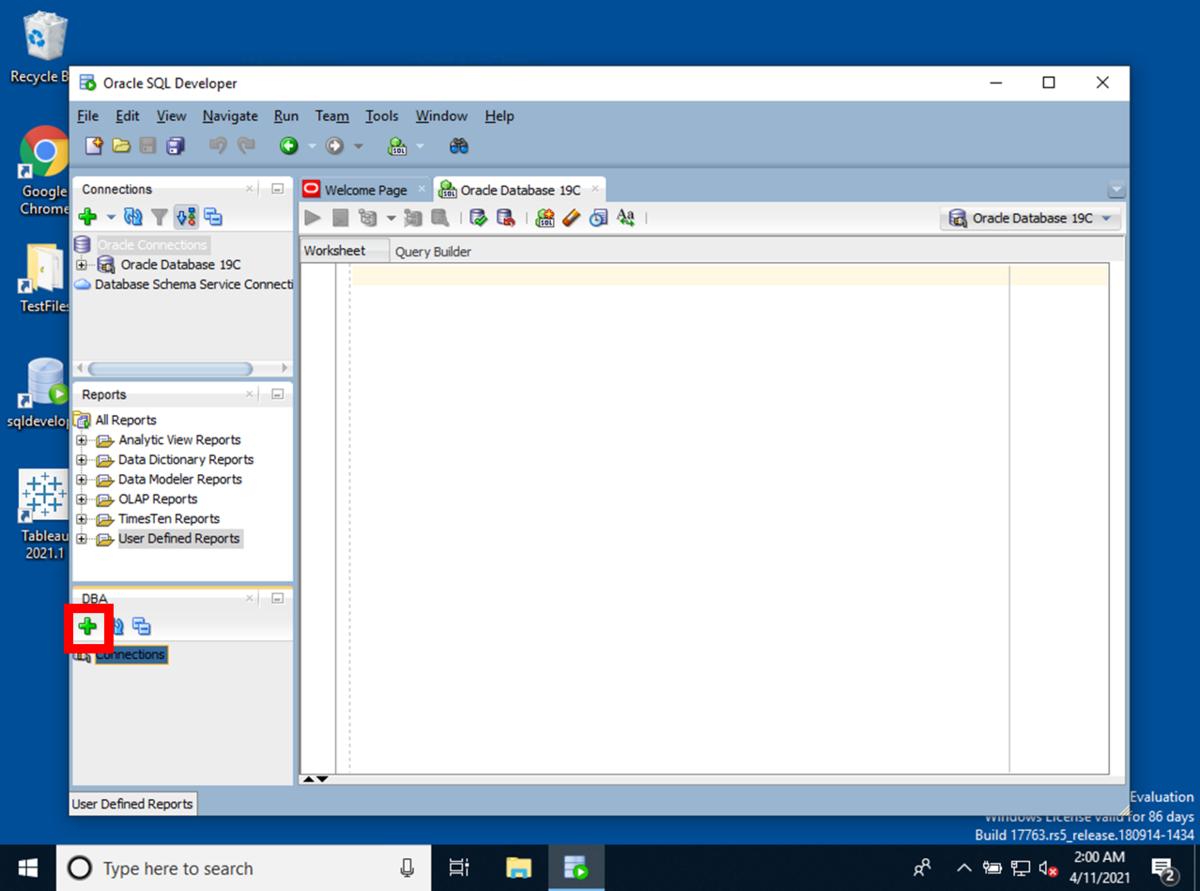The height and width of the screenshot is (891, 1200).
Task: Toggle sort/schema browser icon in Connections toolbar
Action: [186, 216]
